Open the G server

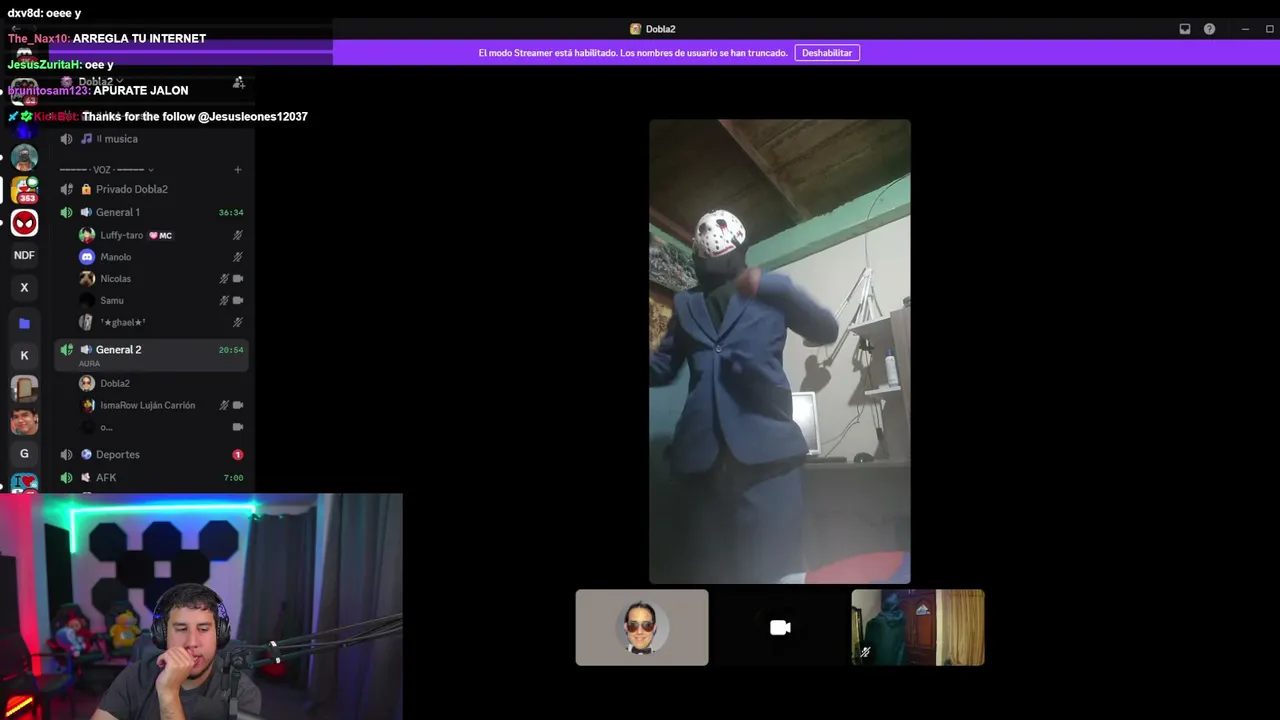click(x=25, y=454)
